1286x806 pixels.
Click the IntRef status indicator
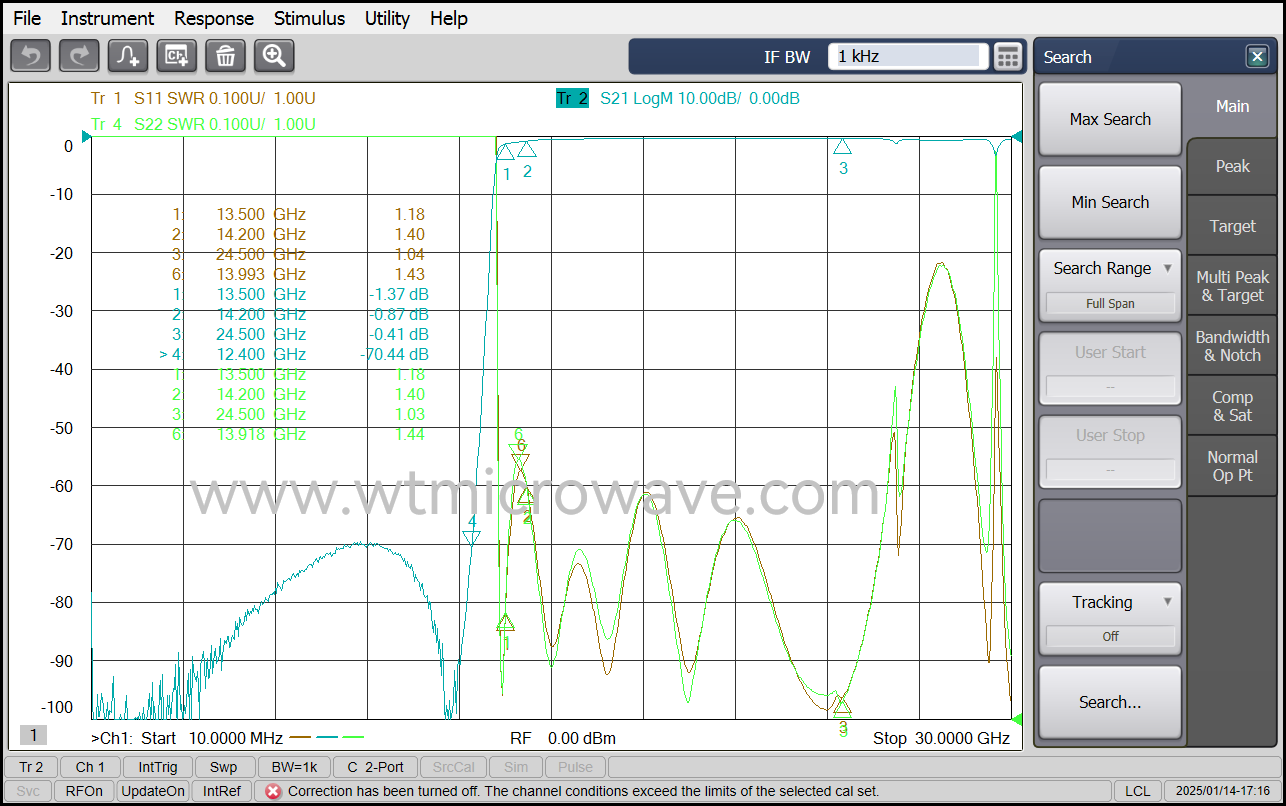click(x=222, y=791)
